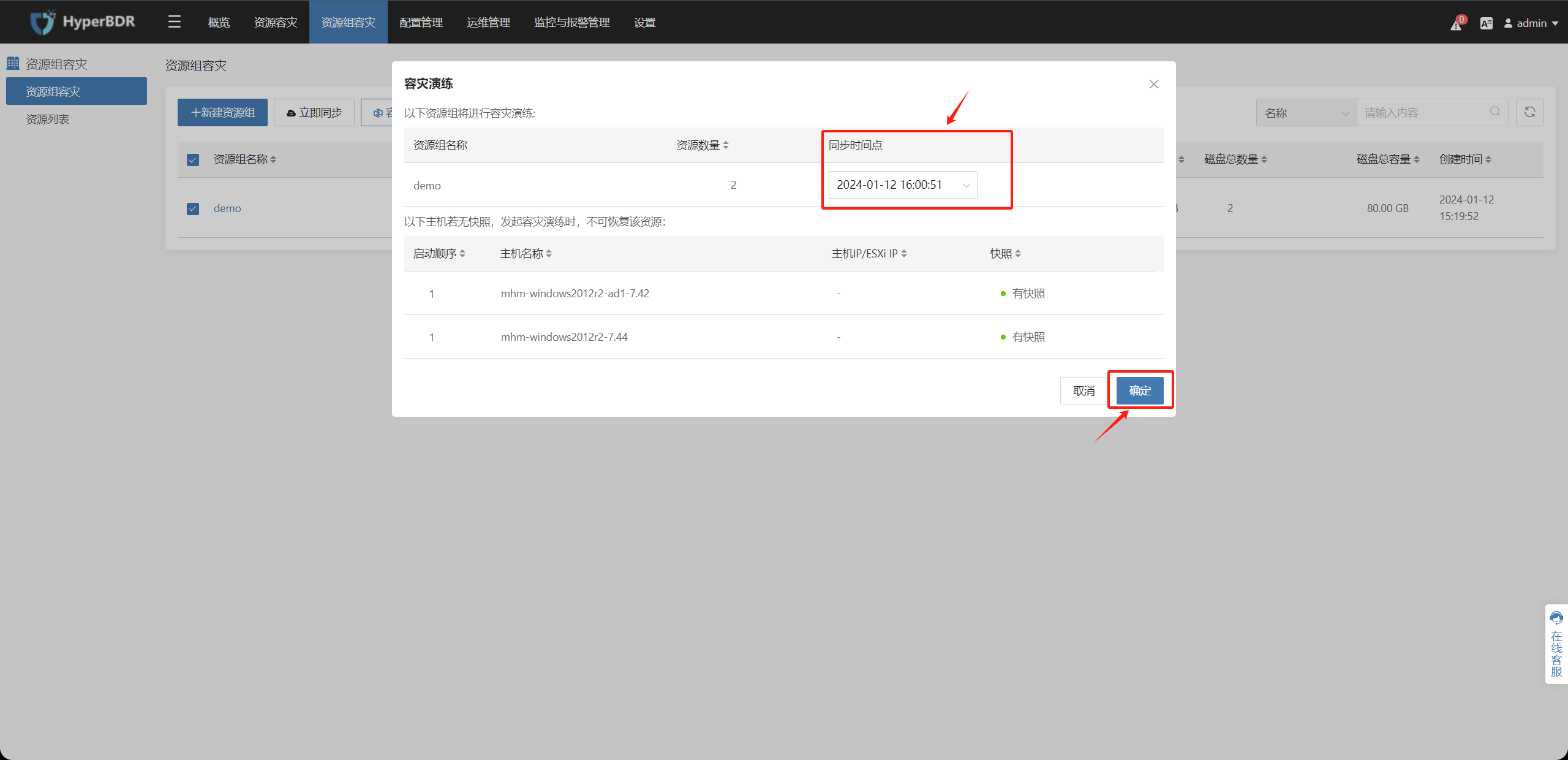Screen dimensions: 1568x760
Task: Open the alert notifications bell
Action: coord(1457,23)
